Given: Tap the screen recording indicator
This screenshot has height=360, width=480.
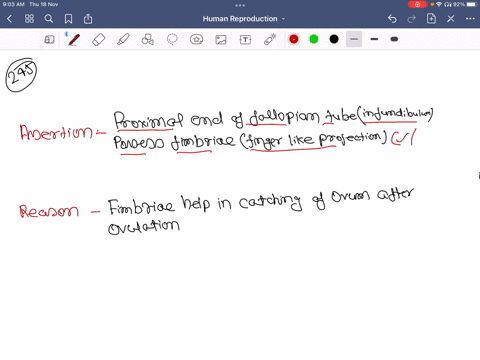Looking at the screenshot, I should coord(417,4).
